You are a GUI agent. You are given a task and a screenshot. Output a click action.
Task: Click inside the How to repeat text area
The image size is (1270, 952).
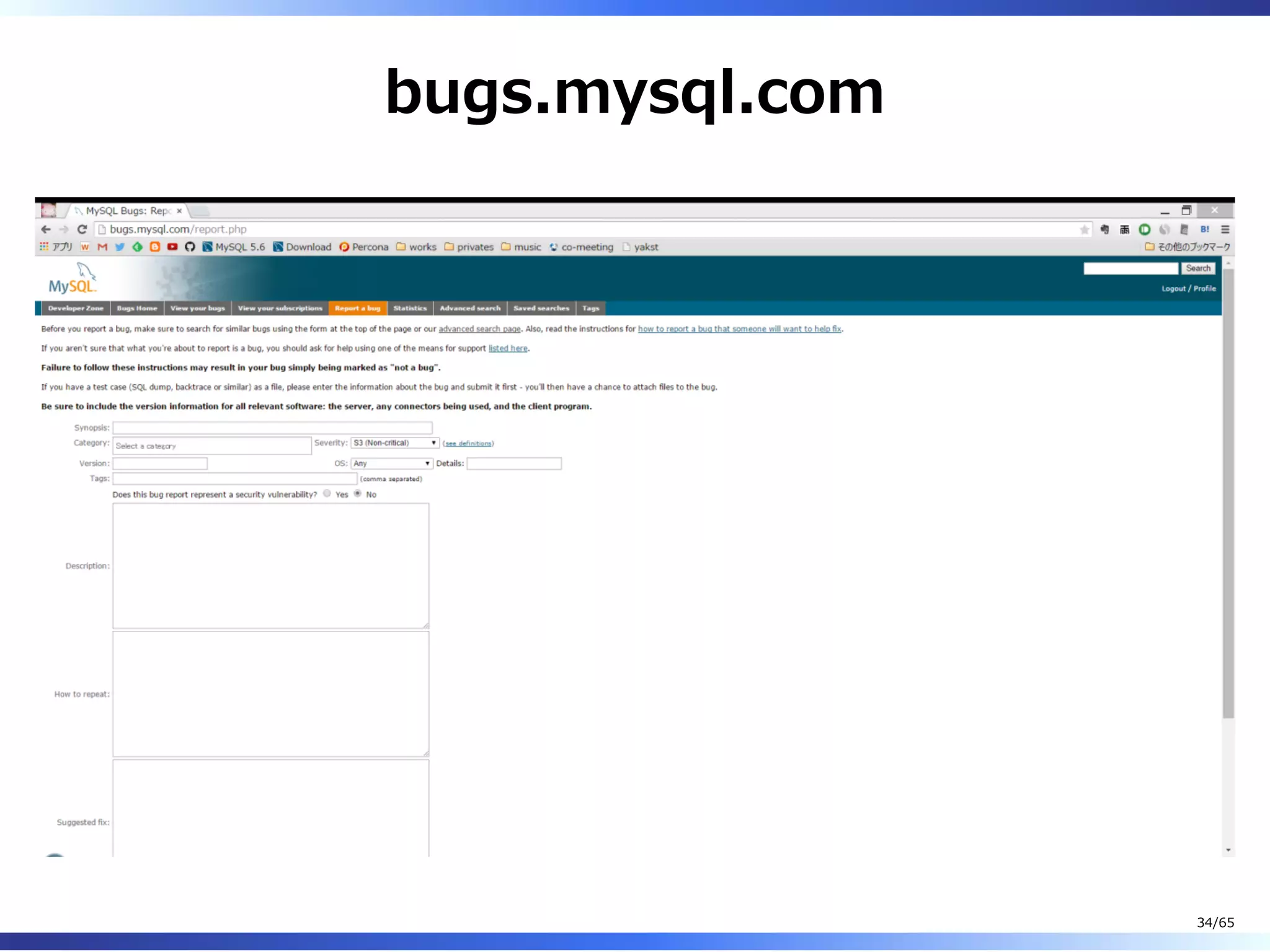point(271,694)
